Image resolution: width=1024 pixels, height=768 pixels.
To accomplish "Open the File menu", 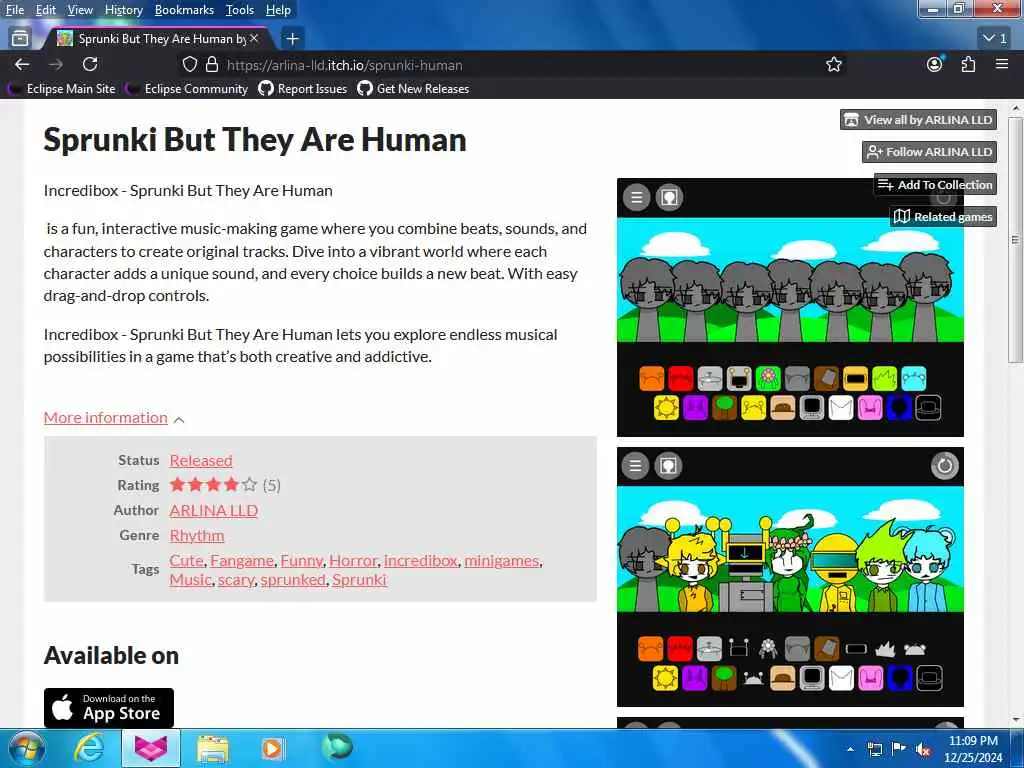I will pyautogui.click(x=14, y=10).
